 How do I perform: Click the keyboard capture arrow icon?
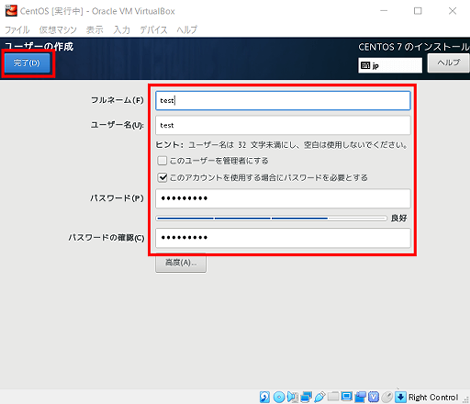pyautogui.click(x=401, y=397)
